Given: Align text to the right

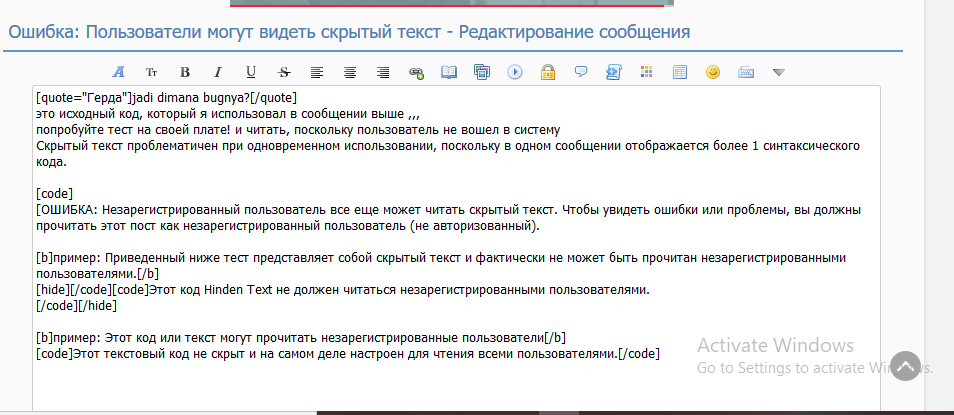Looking at the screenshot, I should pyautogui.click(x=383, y=72).
